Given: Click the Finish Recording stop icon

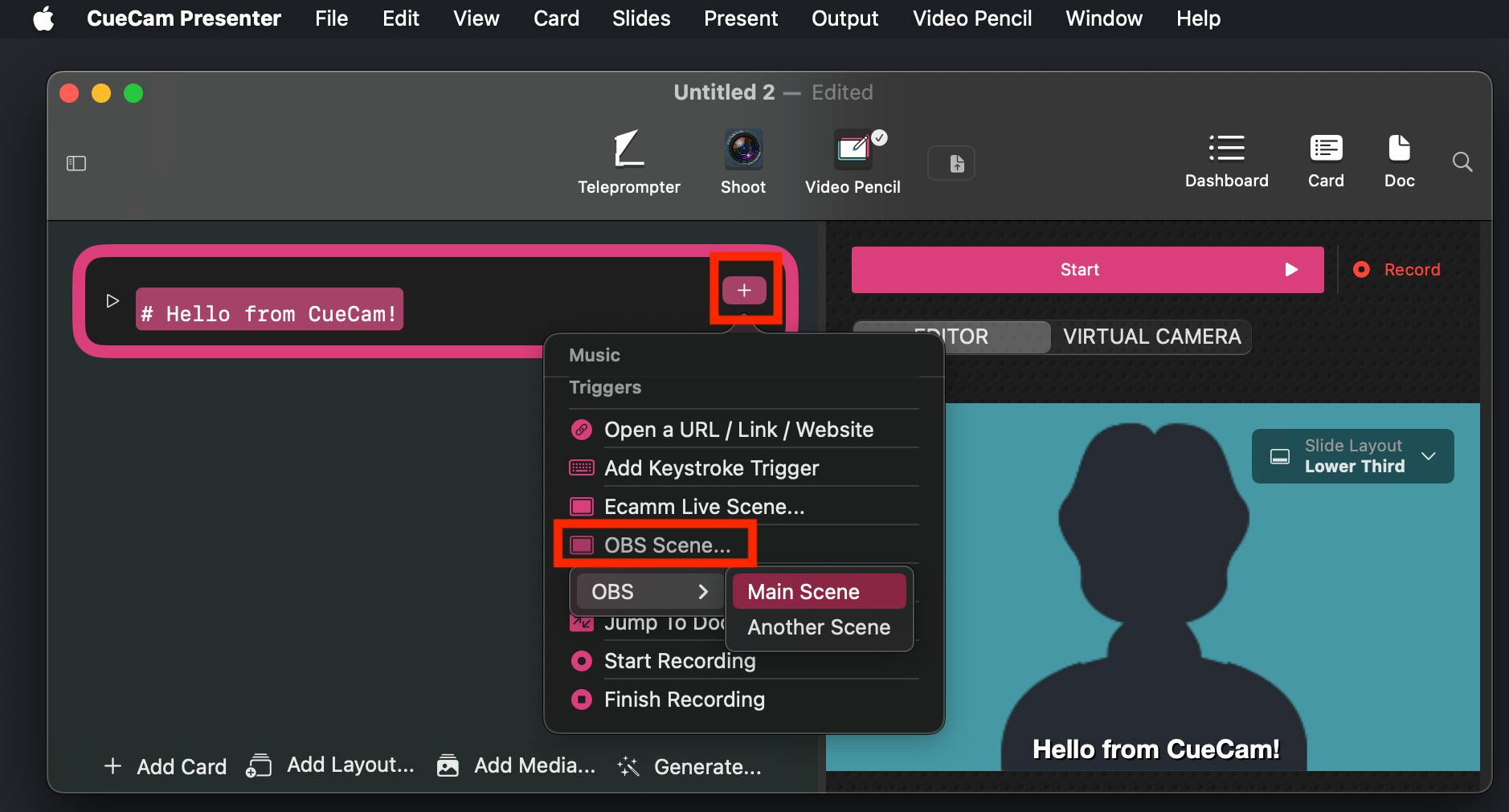Looking at the screenshot, I should 581,700.
